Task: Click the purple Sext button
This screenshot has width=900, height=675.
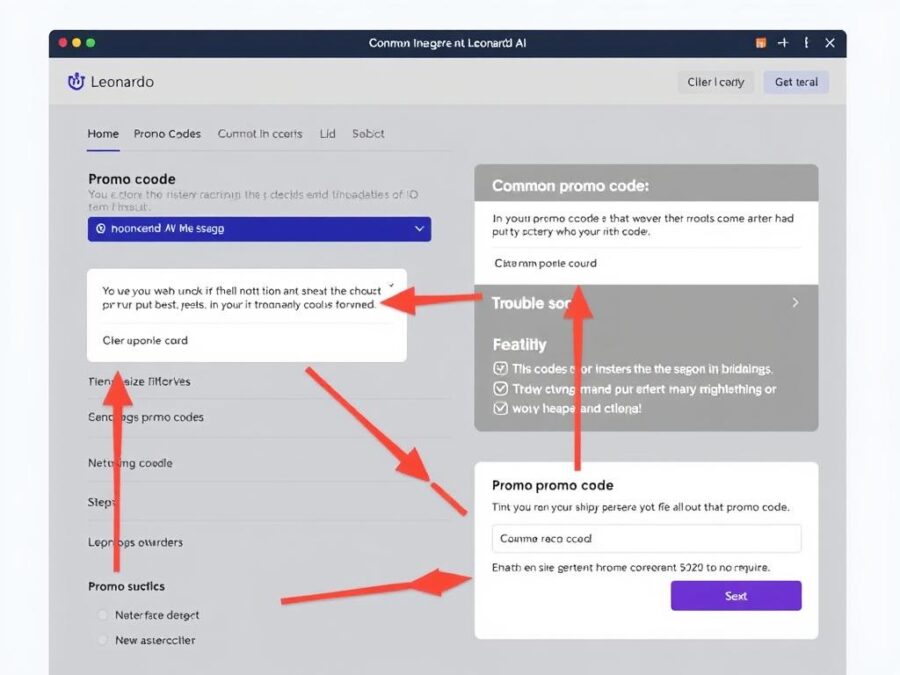Action: point(736,595)
